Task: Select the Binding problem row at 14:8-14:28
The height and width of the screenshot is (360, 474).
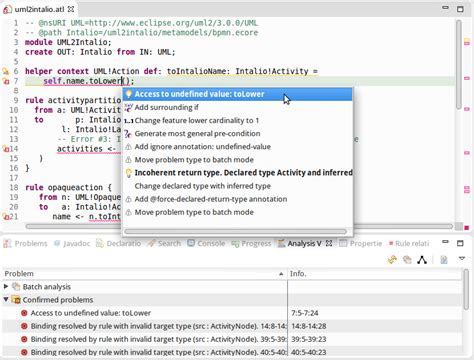Action: (x=233, y=326)
